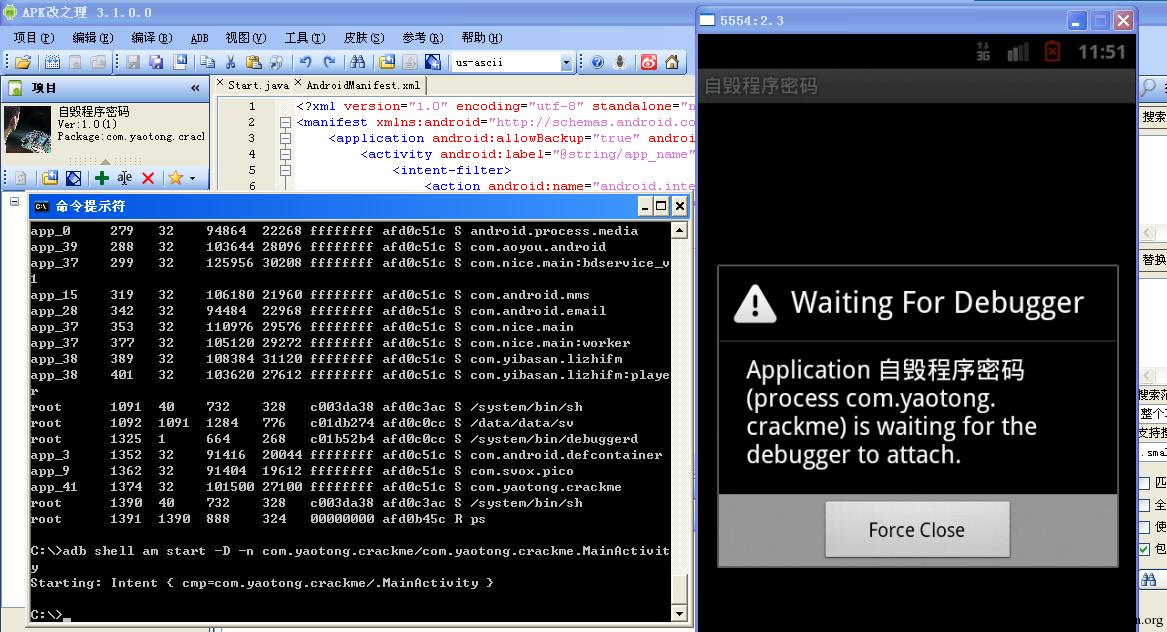
Task: Open the 工具(T) menu
Action: [x=305, y=37]
